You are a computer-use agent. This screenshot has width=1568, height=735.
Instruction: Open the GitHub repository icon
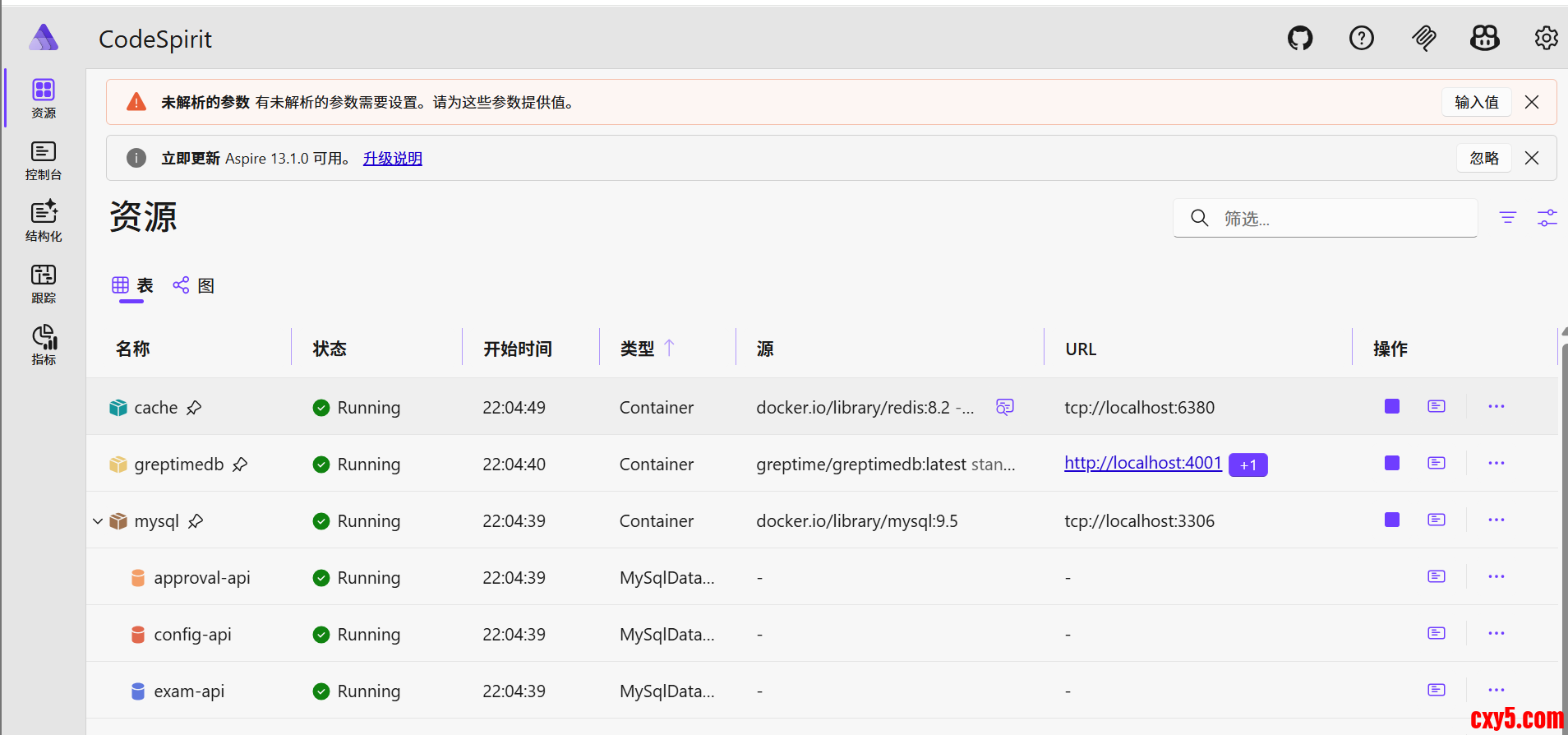point(1299,39)
